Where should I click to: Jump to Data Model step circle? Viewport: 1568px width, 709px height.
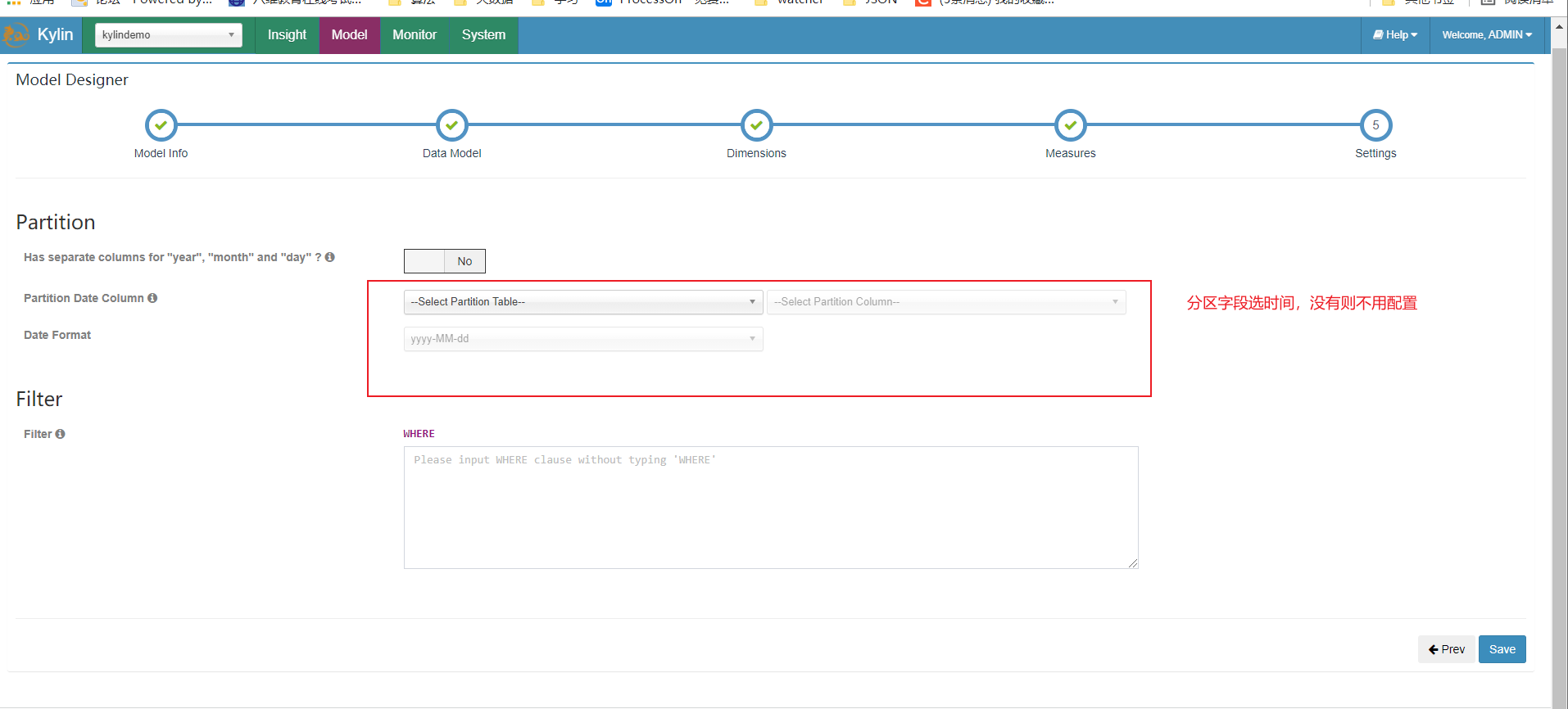point(452,125)
